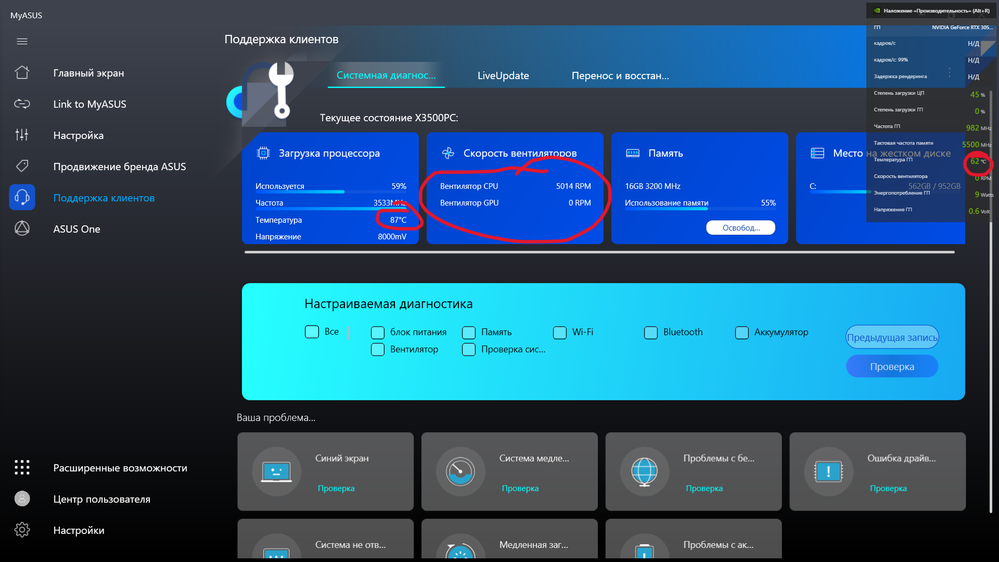The height and width of the screenshot is (562, 999).
Task: Click Проверка link under Синий экран
Action: point(336,488)
